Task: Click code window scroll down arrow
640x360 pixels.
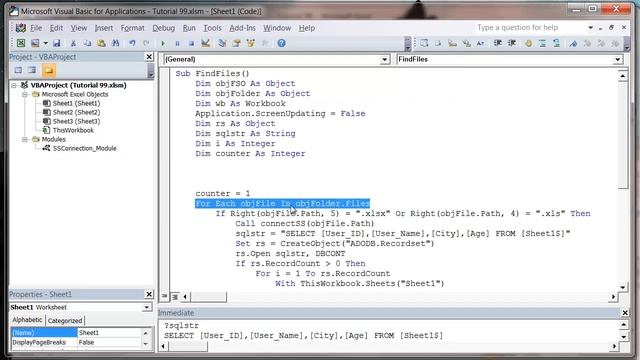Action: 623,287
